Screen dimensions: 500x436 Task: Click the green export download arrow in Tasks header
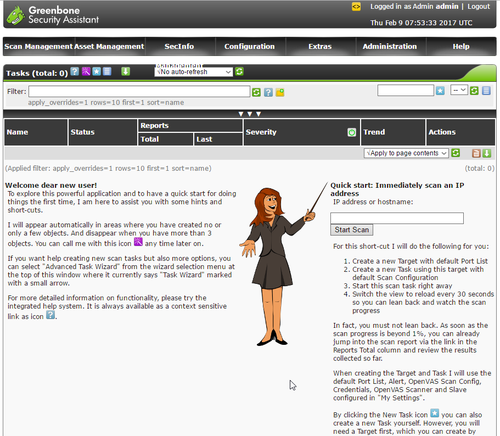[x=125, y=71]
